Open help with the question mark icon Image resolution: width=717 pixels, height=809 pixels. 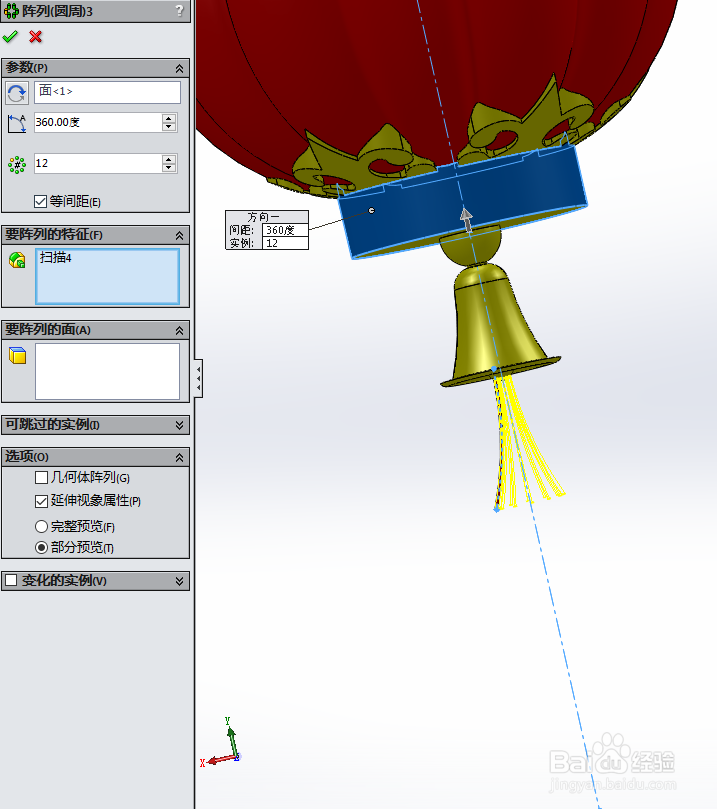(x=179, y=10)
